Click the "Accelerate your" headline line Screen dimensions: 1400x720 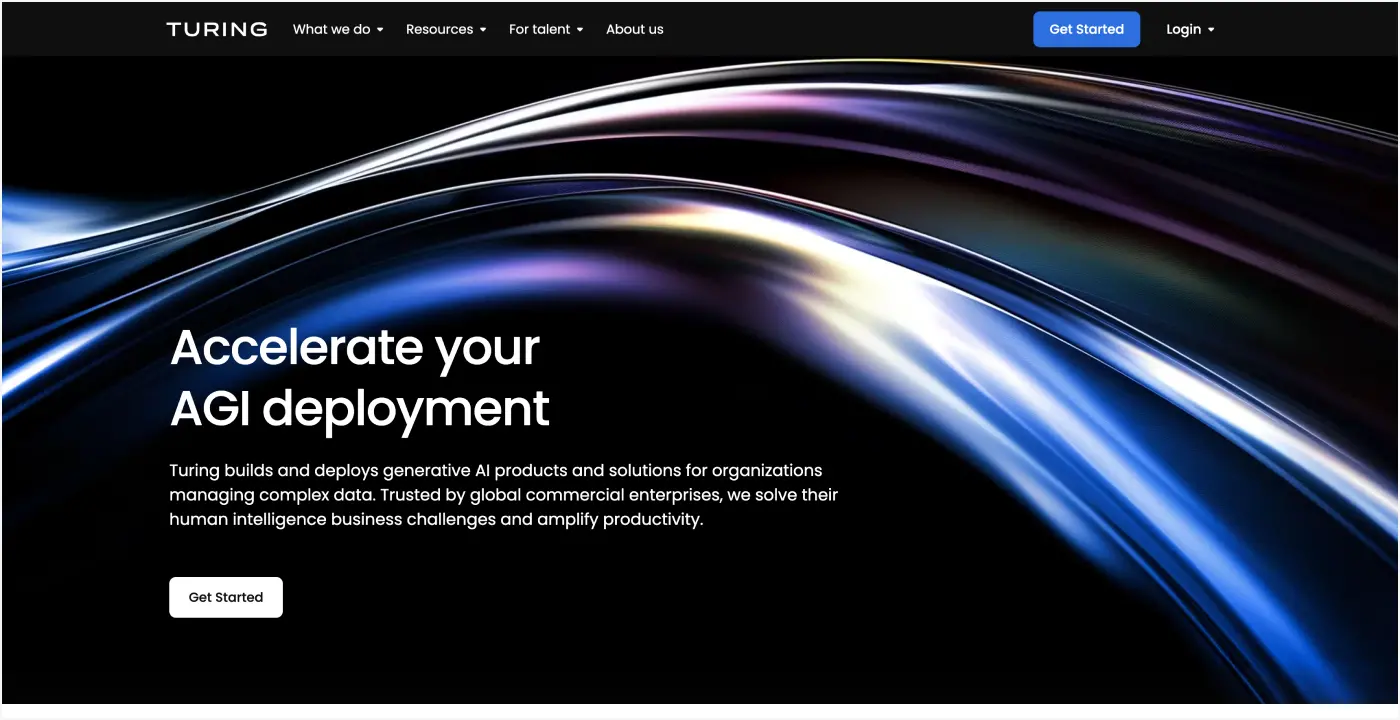(355, 347)
